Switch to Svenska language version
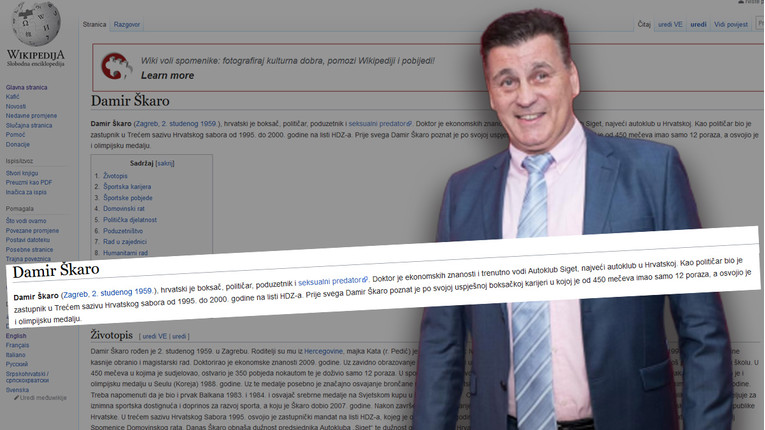This screenshot has height=430, width=765. pyautogui.click(x=18, y=390)
